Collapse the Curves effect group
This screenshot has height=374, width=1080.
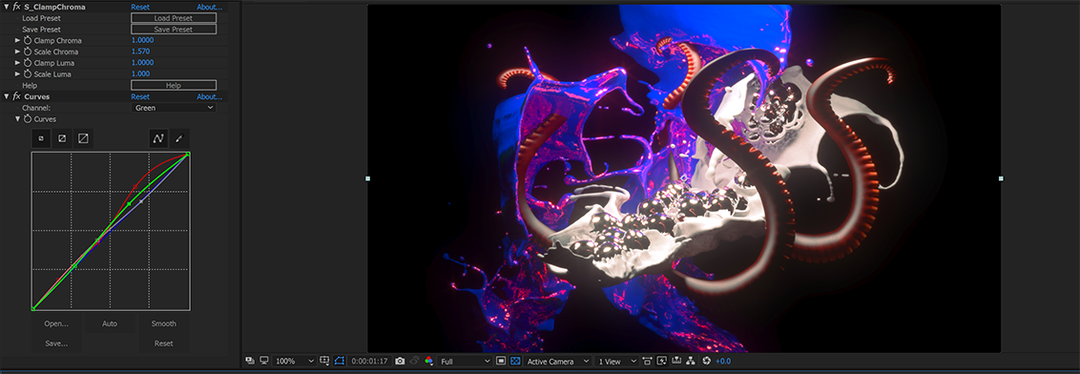coord(6,96)
